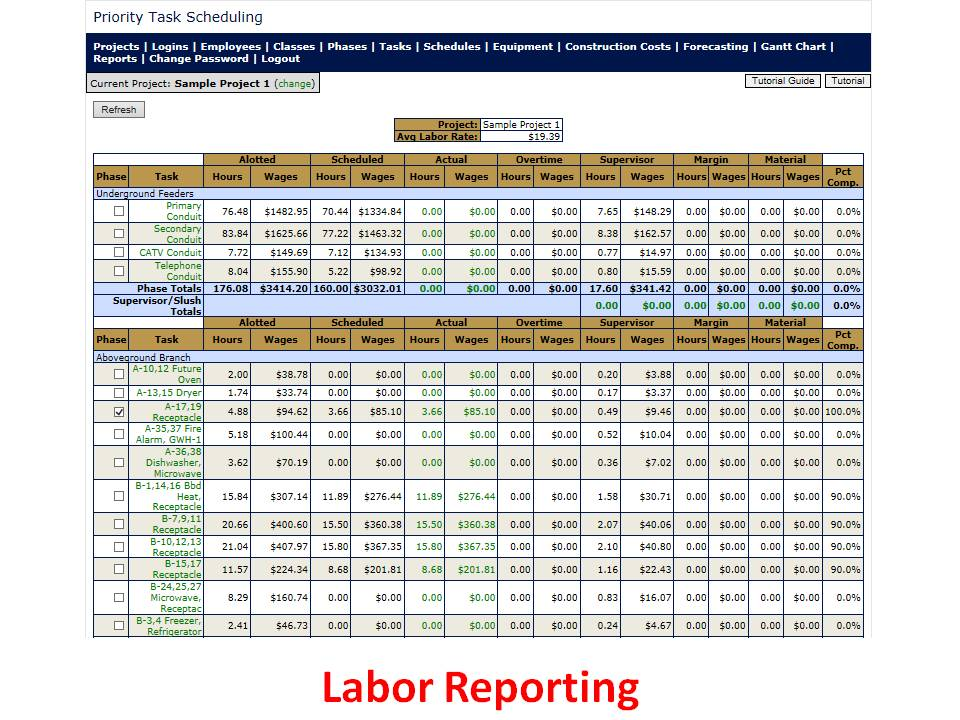
Task: Click the Supervisor/Slush Totals label
Action: coord(157,306)
